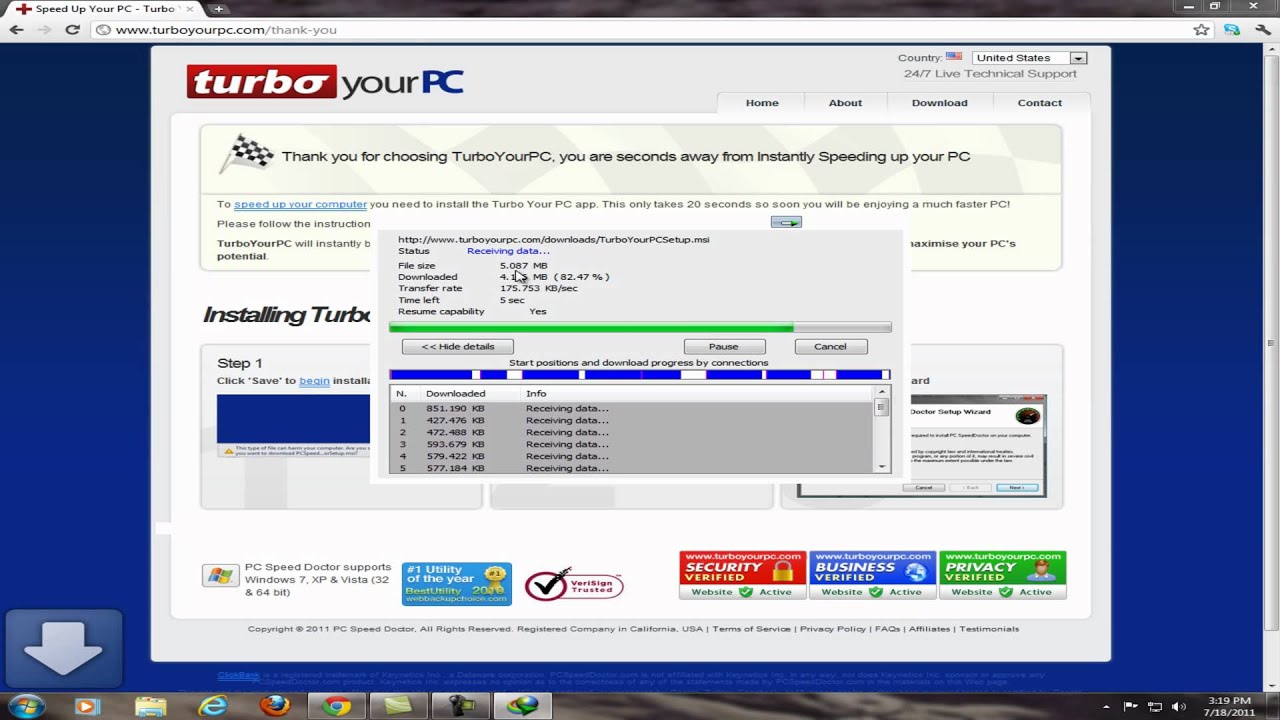Open the Download navigation tab
The image size is (1280, 720).
[939, 103]
